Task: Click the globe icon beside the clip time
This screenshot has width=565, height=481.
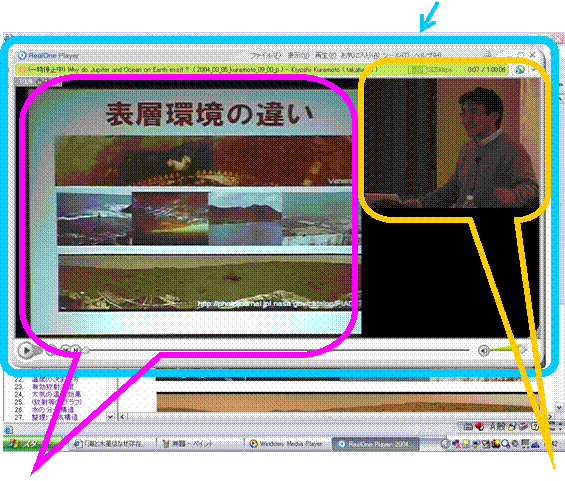Action: pos(520,70)
